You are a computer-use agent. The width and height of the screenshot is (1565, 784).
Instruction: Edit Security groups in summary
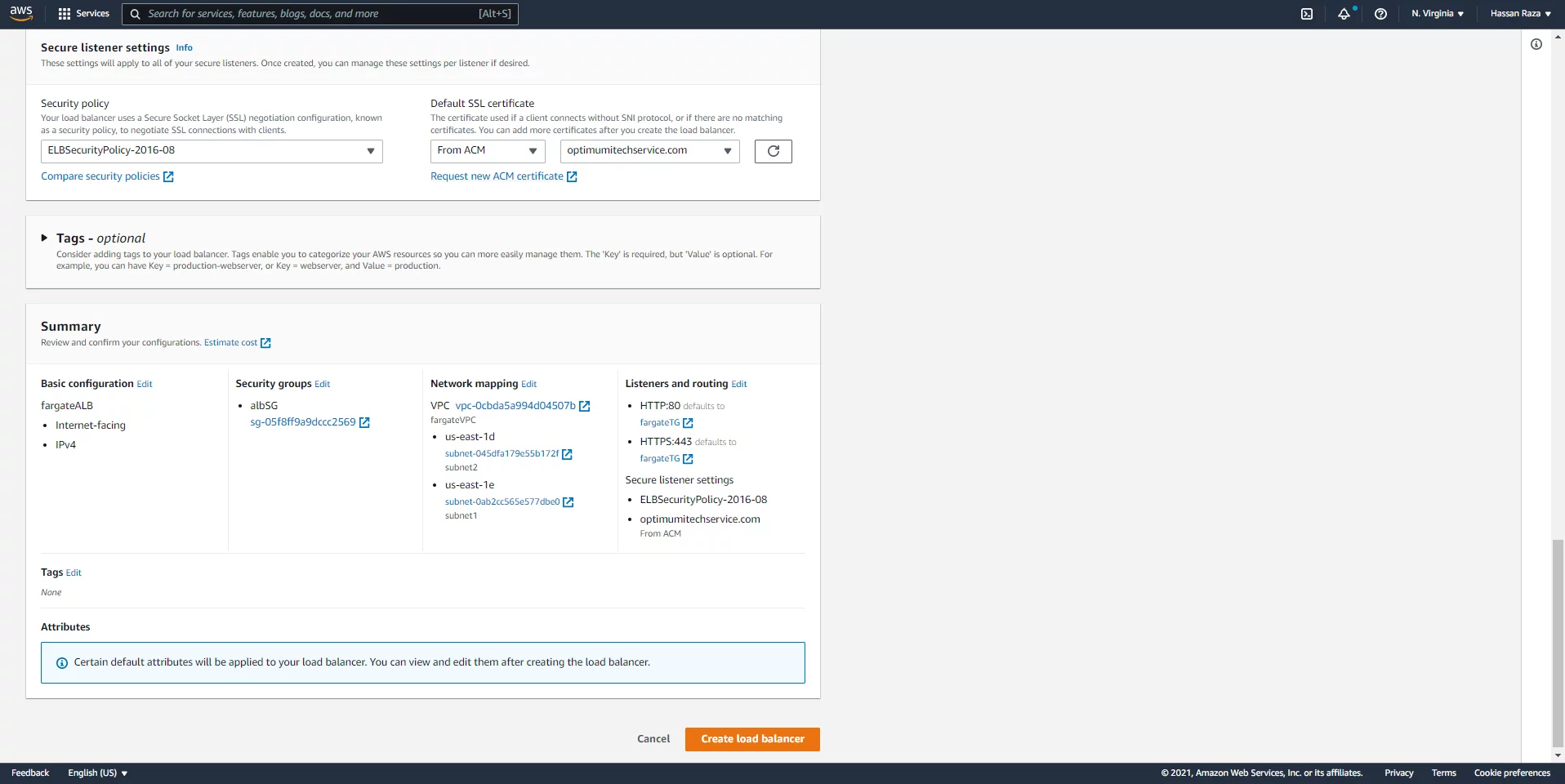coord(323,384)
